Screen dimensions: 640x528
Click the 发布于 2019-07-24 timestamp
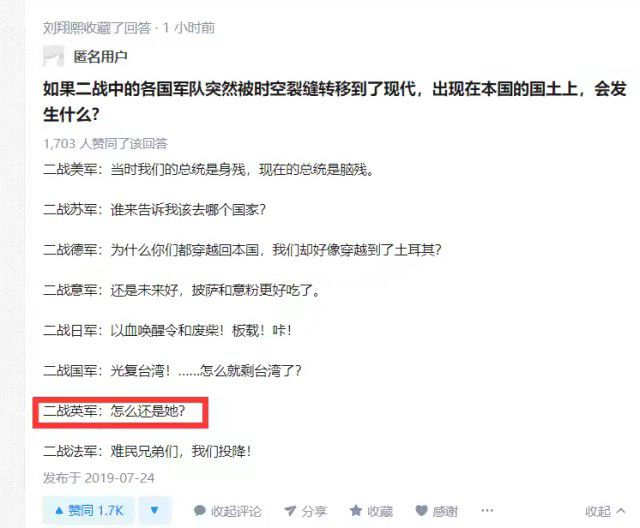[x=99, y=478]
